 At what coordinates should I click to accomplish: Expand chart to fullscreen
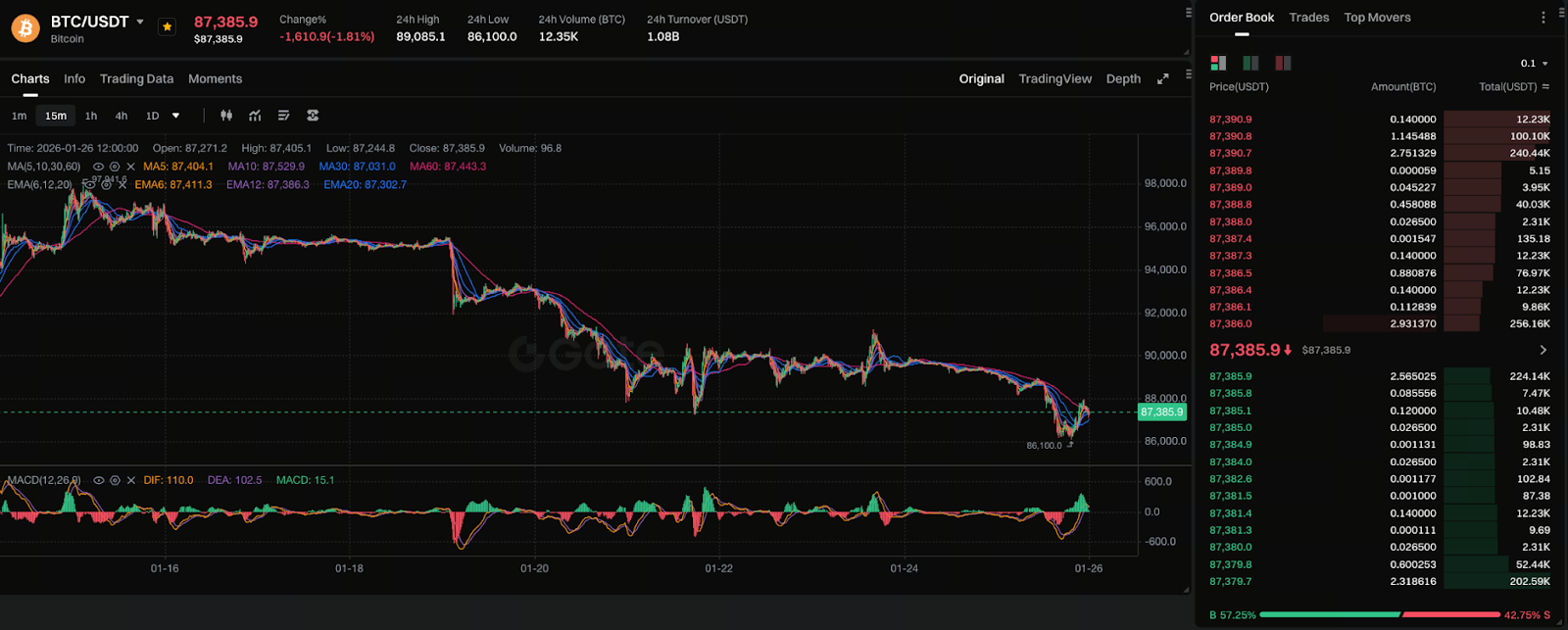pyautogui.click(x=1163, y=79)
